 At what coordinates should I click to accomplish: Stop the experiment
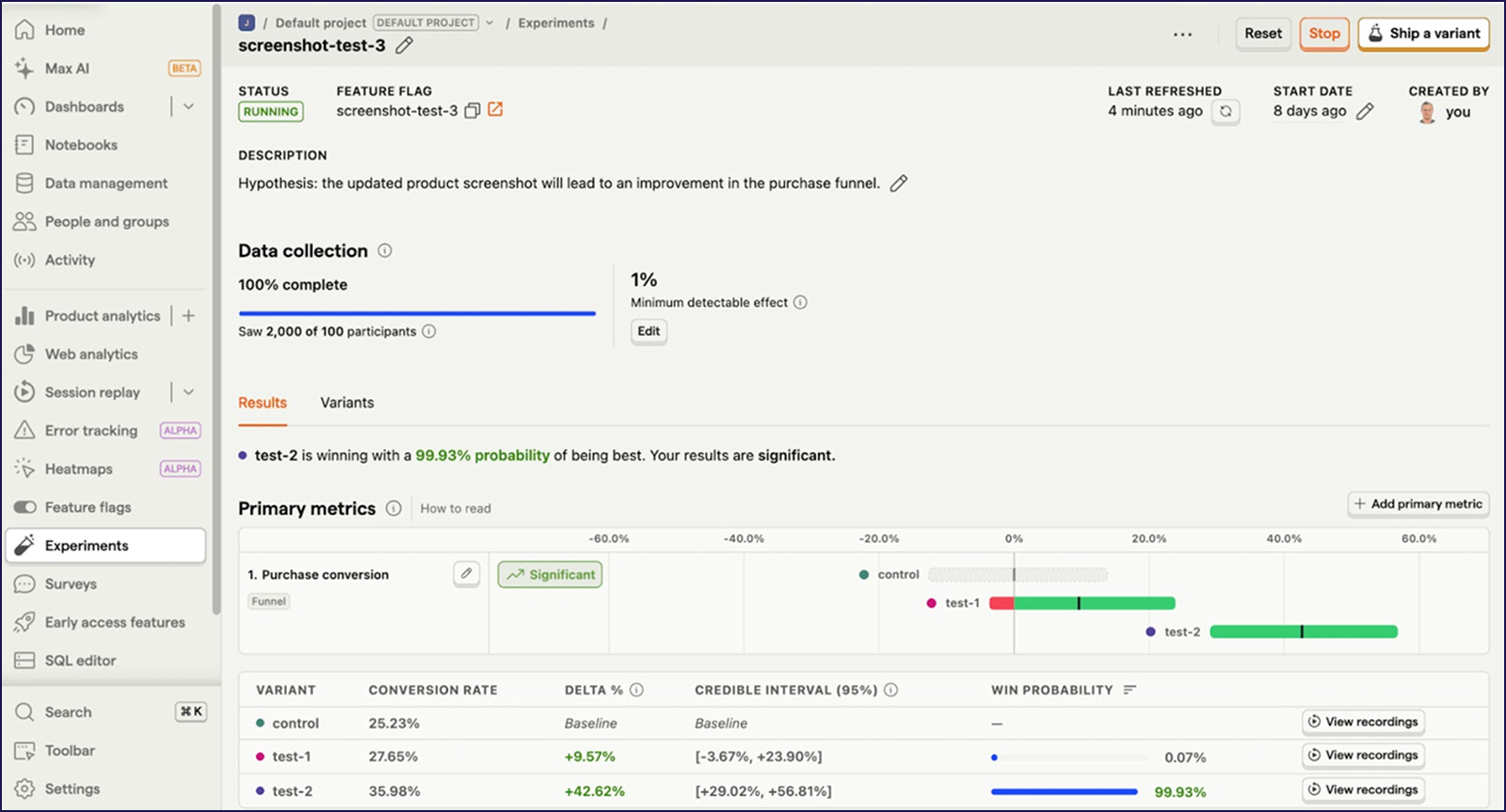click(1324, 34)
